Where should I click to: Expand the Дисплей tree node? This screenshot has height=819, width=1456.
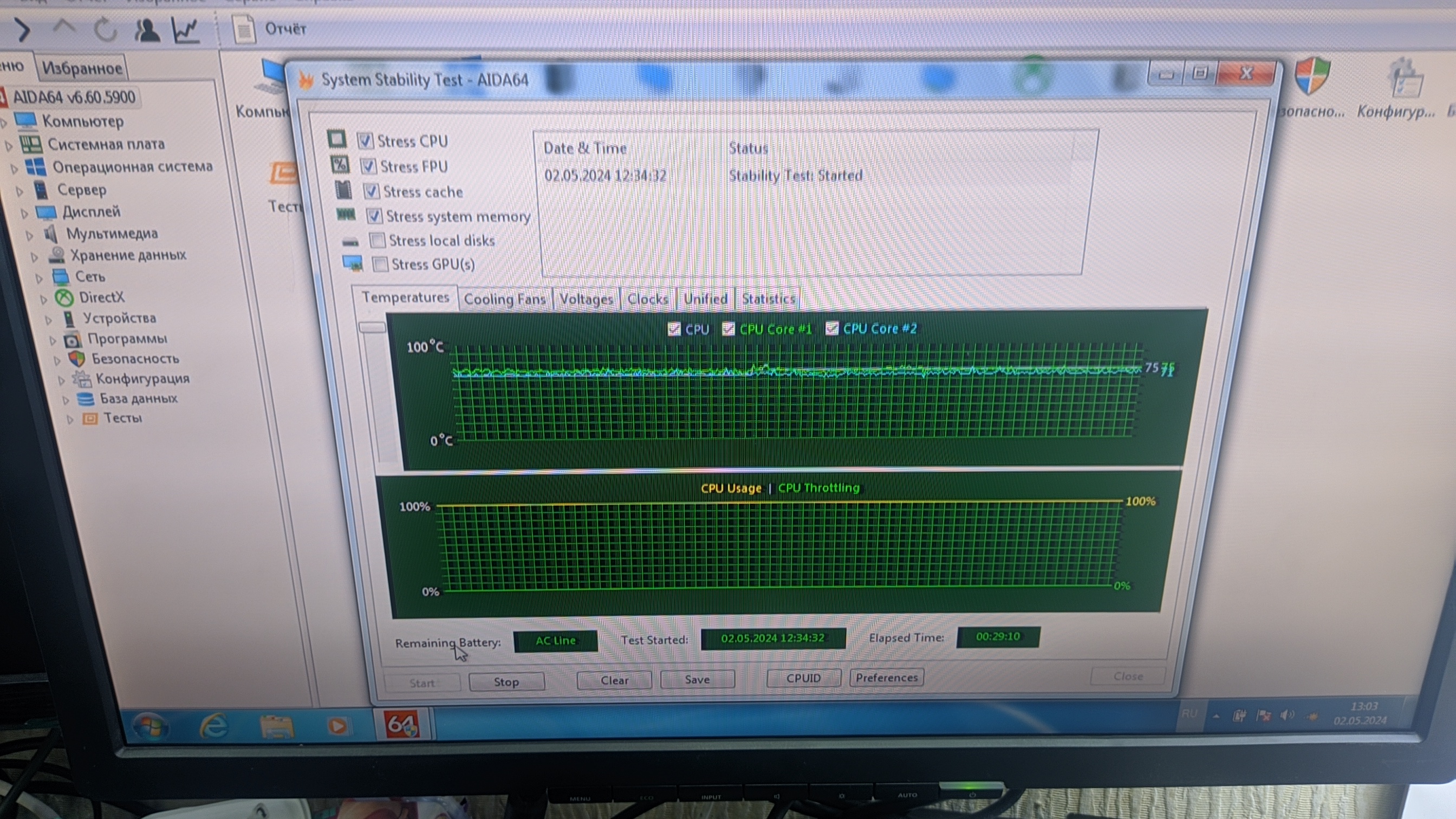pyautogui.click(x=25, y=214)
